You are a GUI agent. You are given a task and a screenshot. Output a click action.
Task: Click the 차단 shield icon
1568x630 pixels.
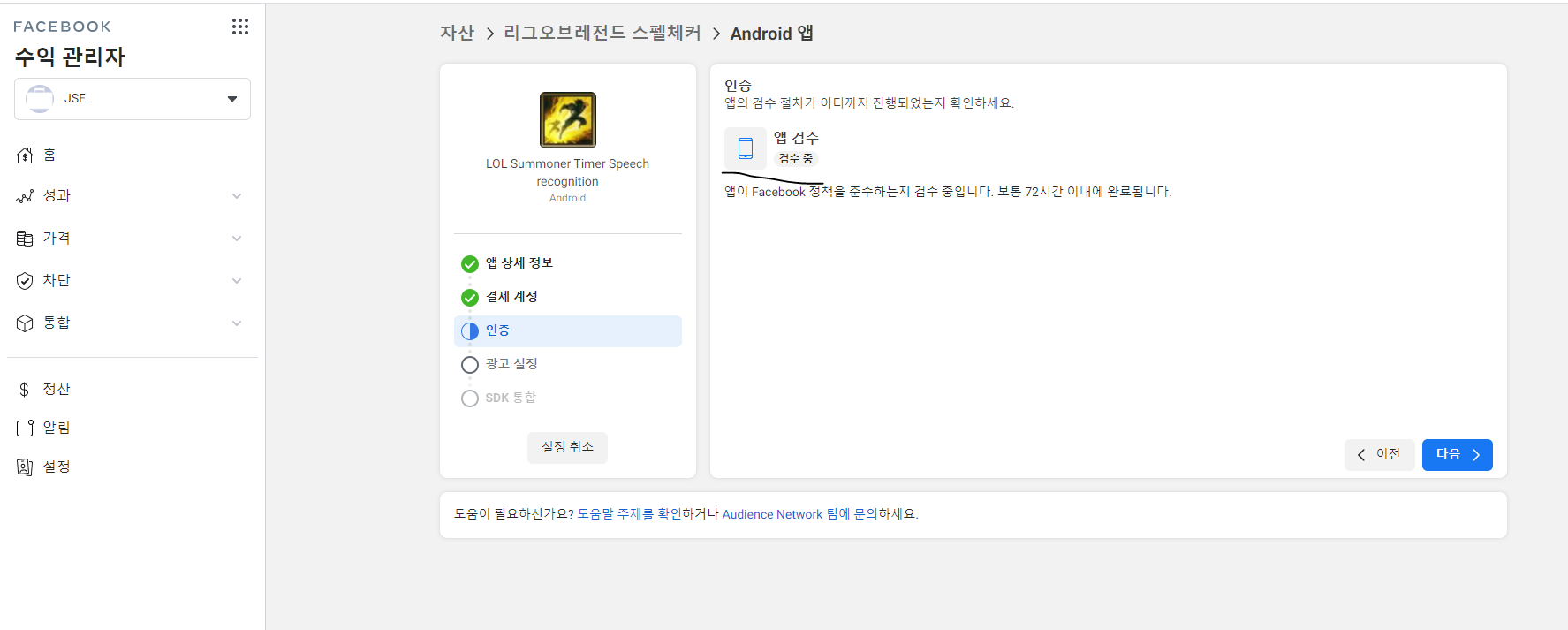(x=25, y=281)
